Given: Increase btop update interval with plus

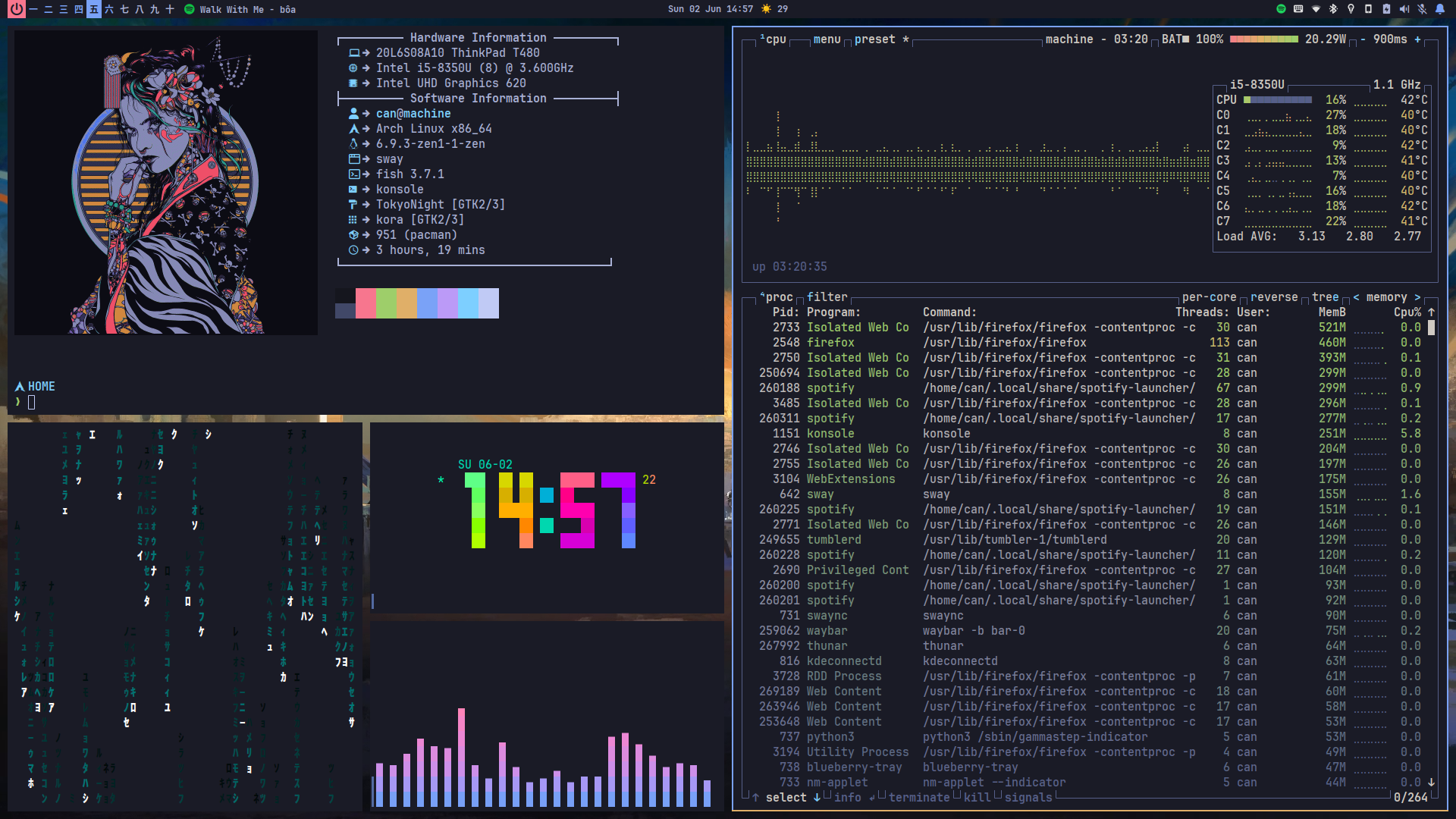Looking at the screenshot, I should (x=1417, y=39).
